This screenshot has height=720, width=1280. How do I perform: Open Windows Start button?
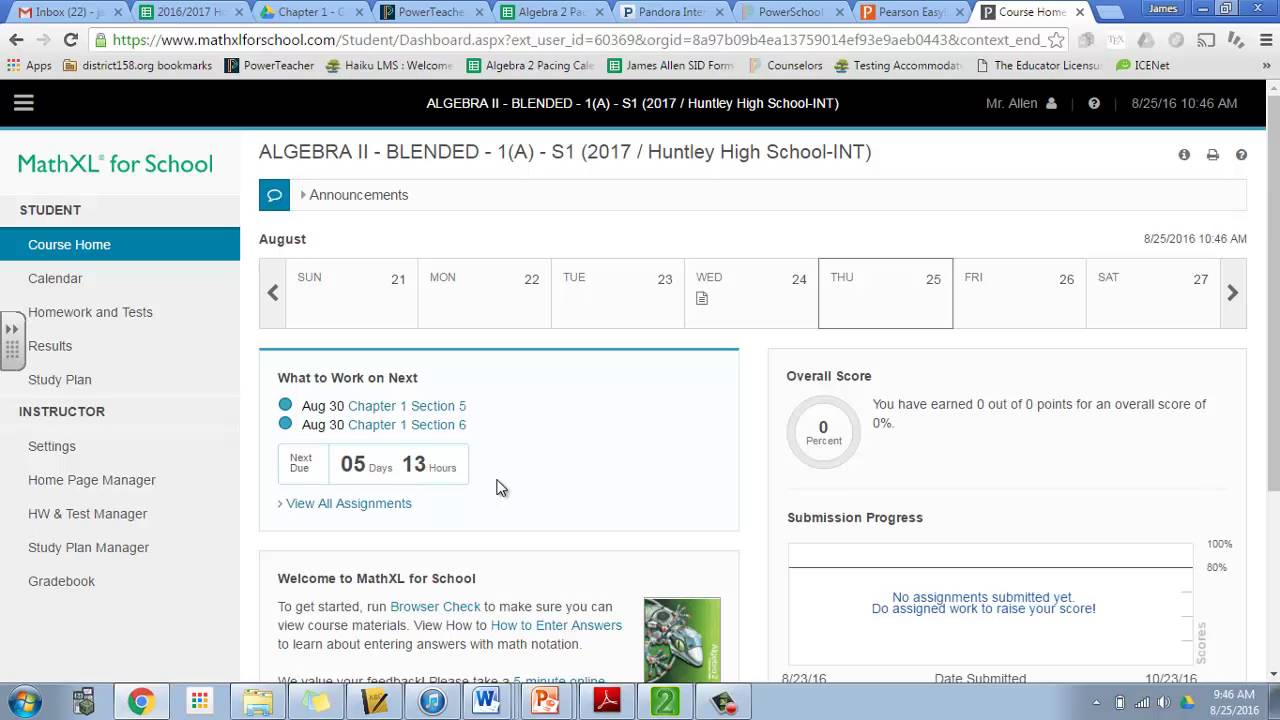[24, 701]
